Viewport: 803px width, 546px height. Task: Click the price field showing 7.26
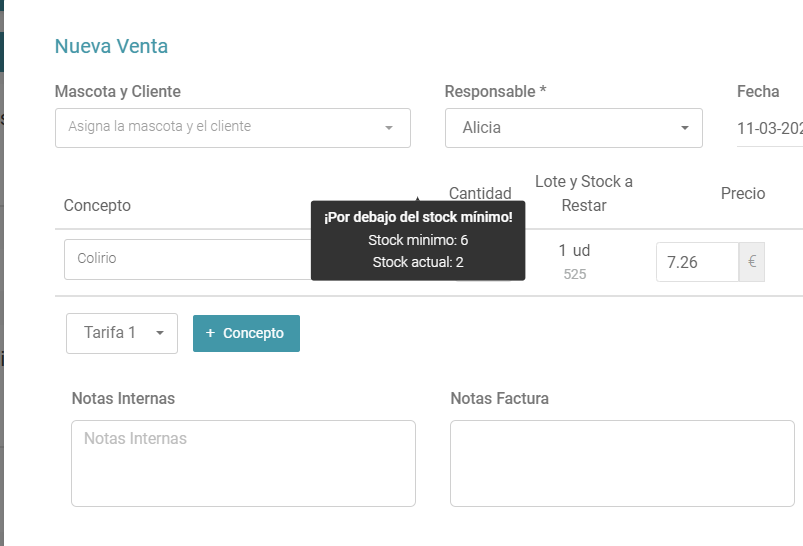click(697, 262)
